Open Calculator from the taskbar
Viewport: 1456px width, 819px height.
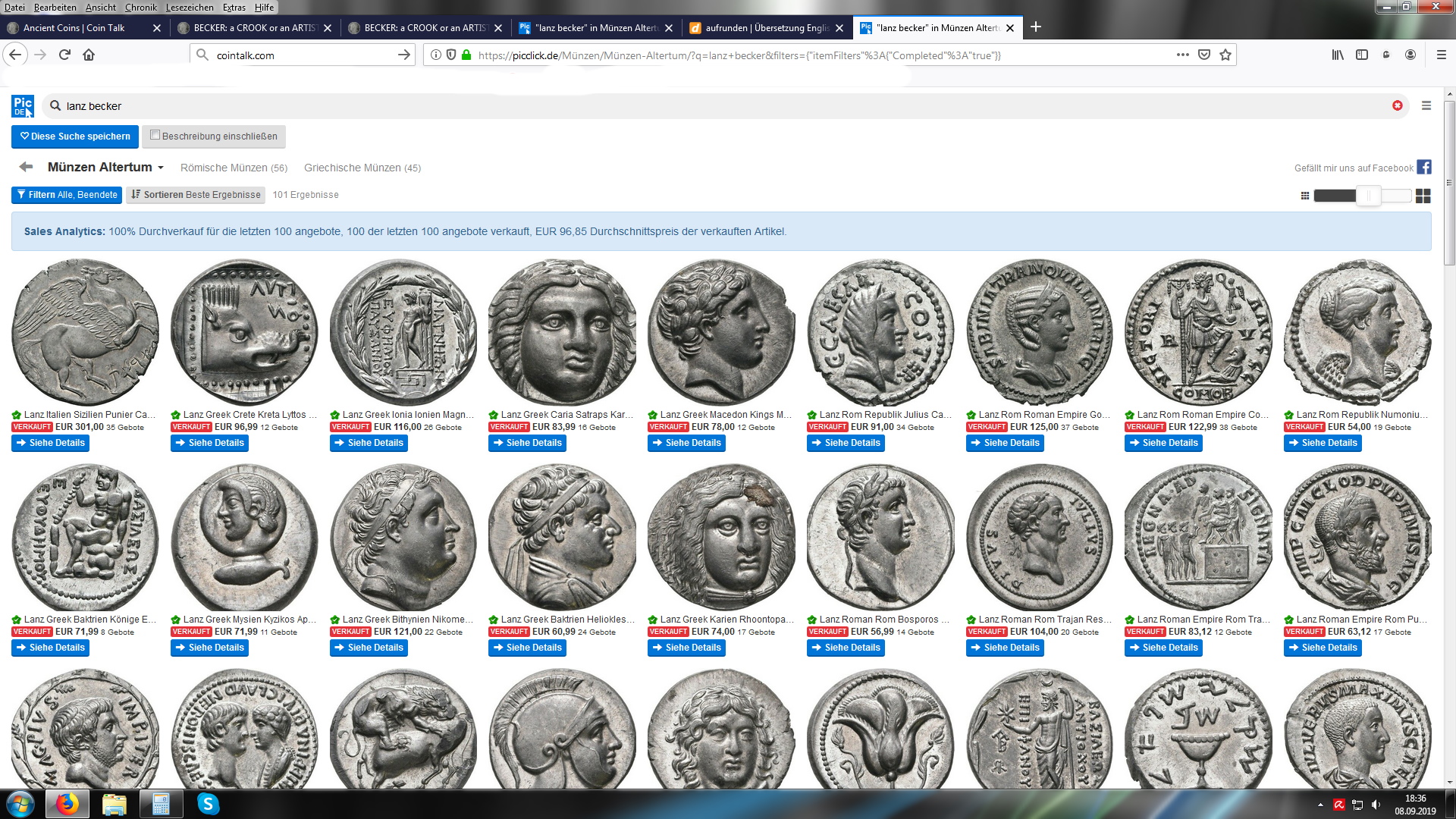(161, 804)
